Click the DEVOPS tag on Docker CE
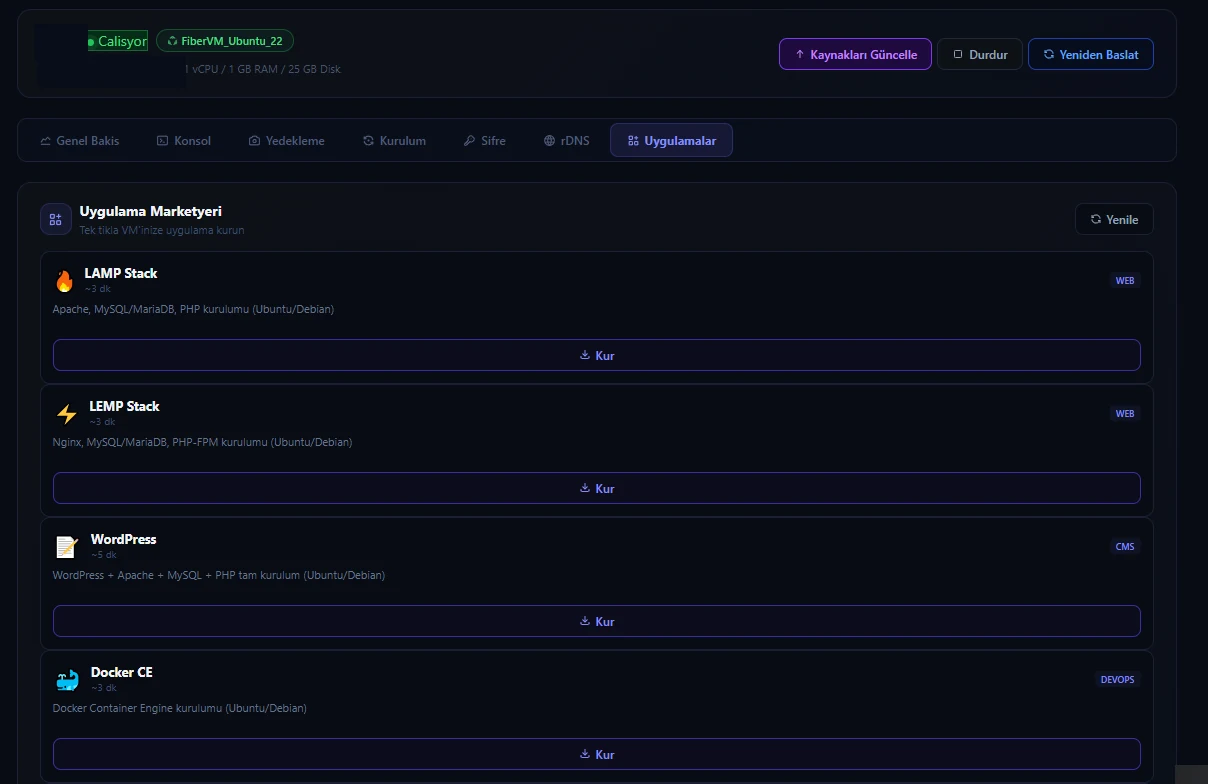The height and width of the screenshot is (784, 1208). [x=1117, y=680]
